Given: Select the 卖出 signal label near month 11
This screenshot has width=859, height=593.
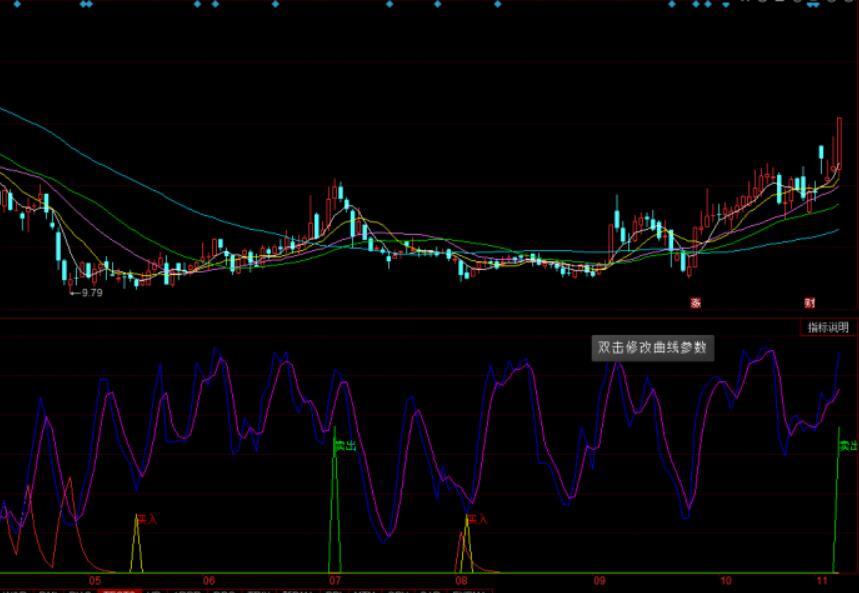Looking at the screenshot, I should coord(848,445).
